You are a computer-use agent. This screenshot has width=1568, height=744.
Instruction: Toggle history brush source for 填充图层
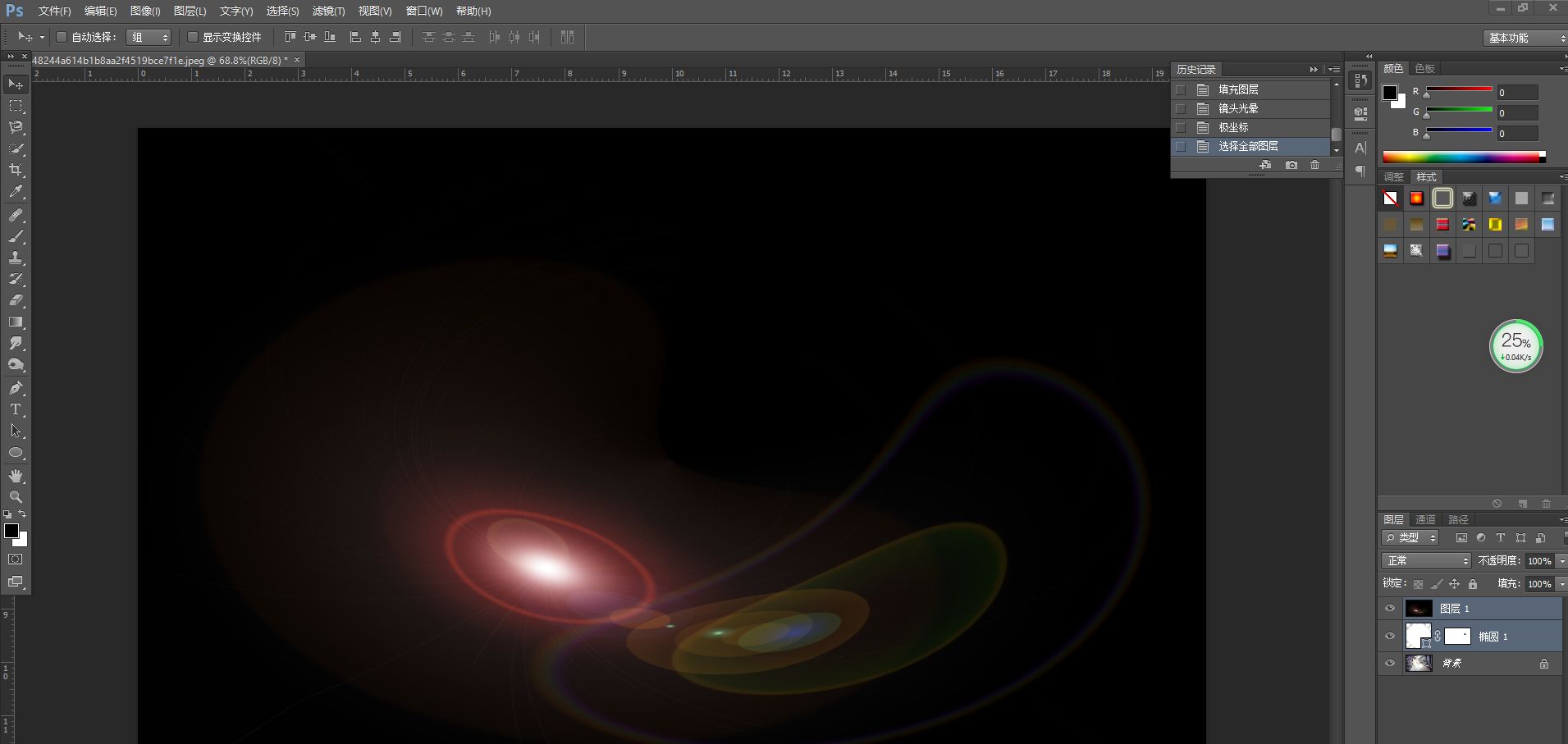tap(1181, 89)
